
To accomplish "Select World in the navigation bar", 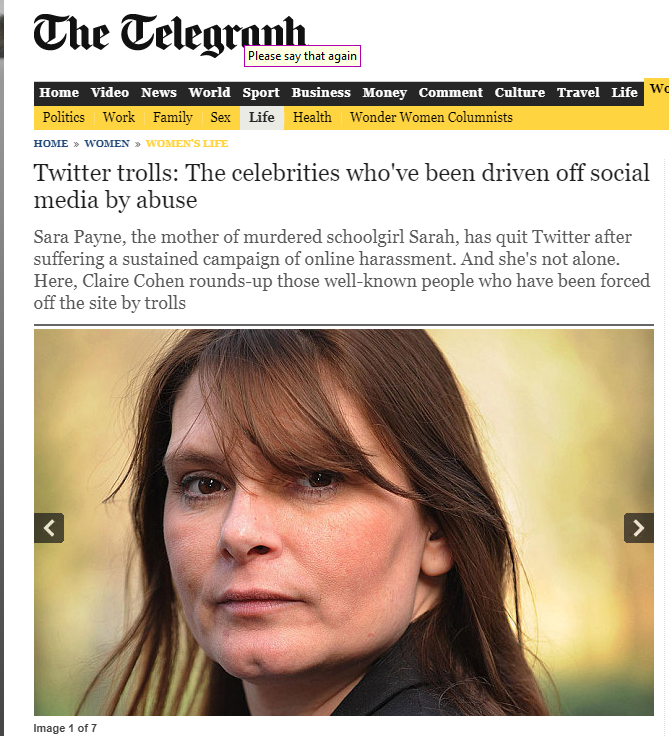I will click(x=210, y=93).
